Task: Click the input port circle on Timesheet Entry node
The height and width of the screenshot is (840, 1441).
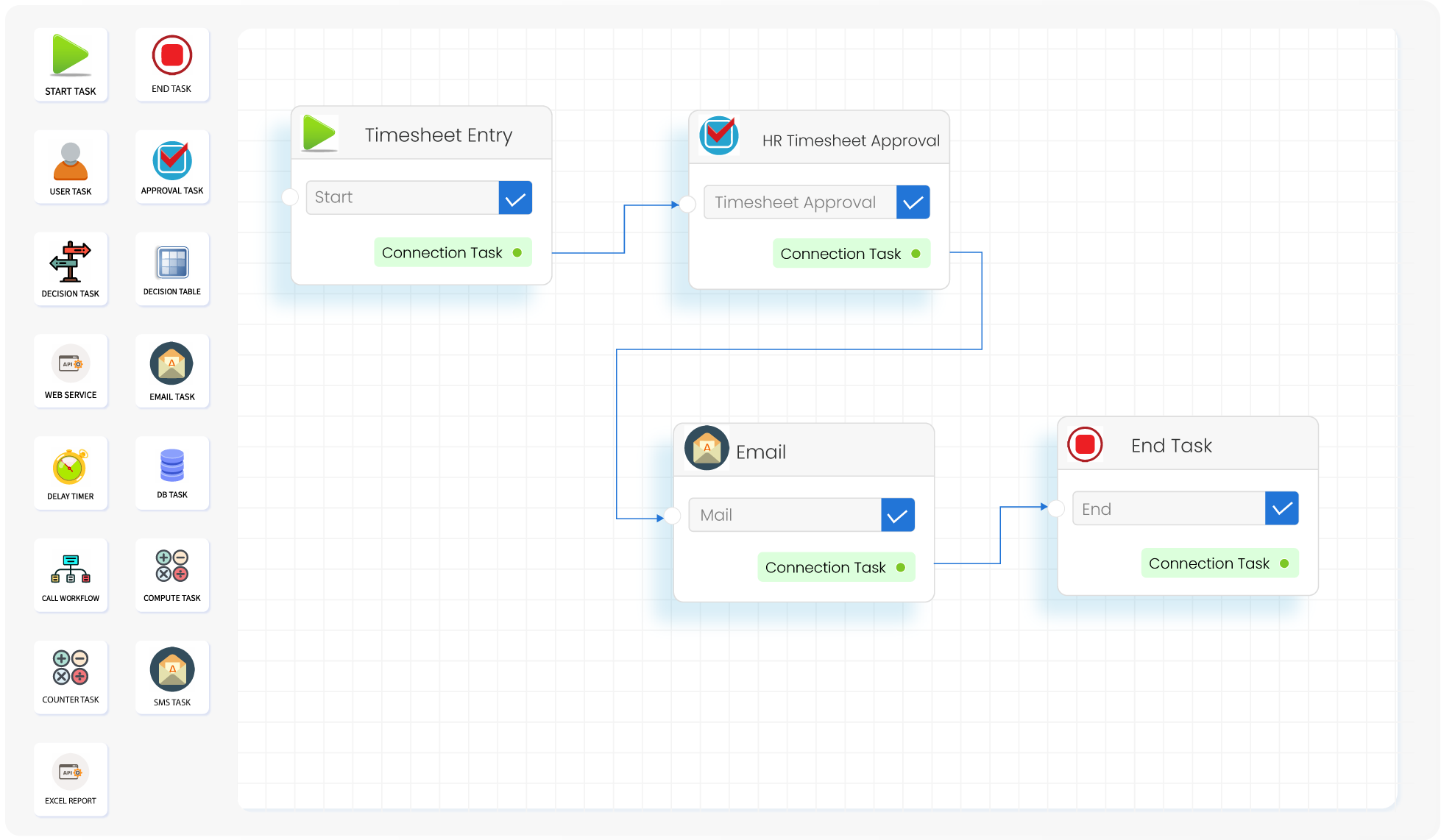Action: coord(290,197)
